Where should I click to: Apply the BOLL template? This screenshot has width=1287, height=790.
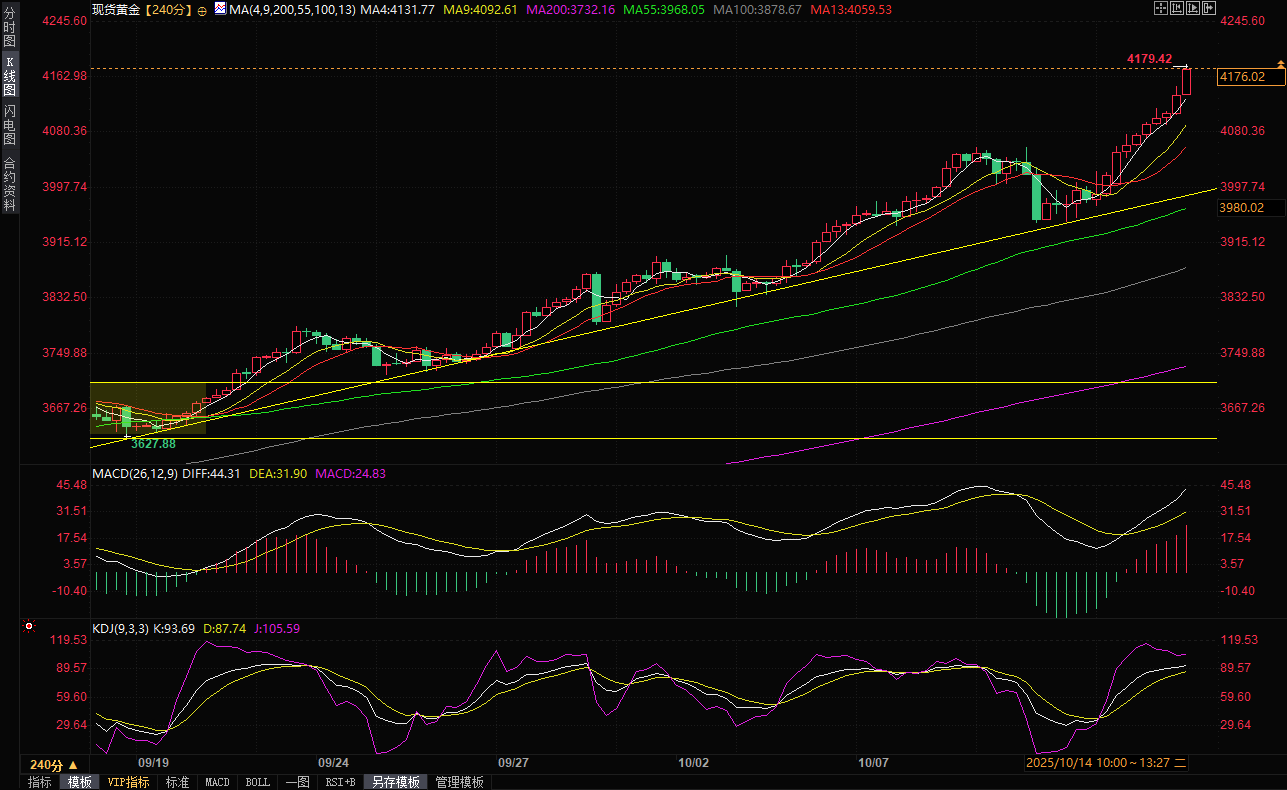point(257,782)
